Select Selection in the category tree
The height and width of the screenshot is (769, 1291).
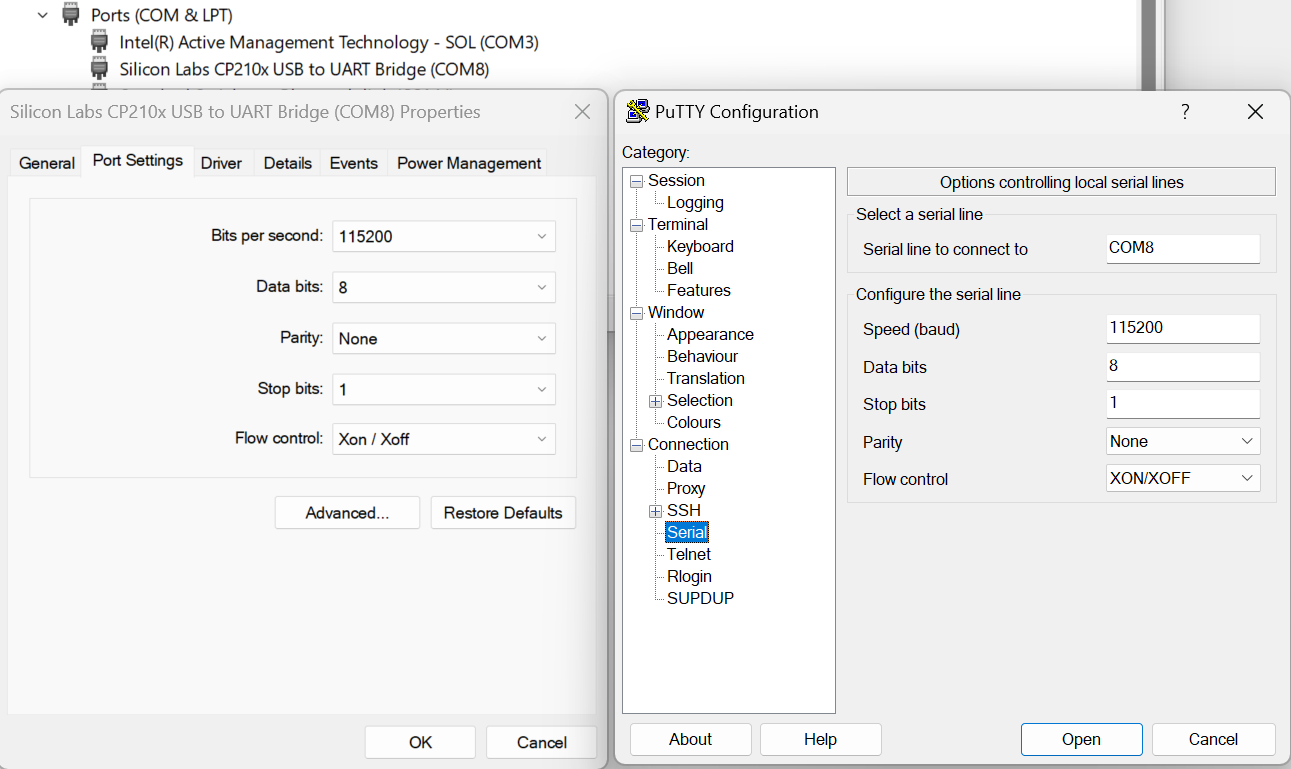coord(700,401)
